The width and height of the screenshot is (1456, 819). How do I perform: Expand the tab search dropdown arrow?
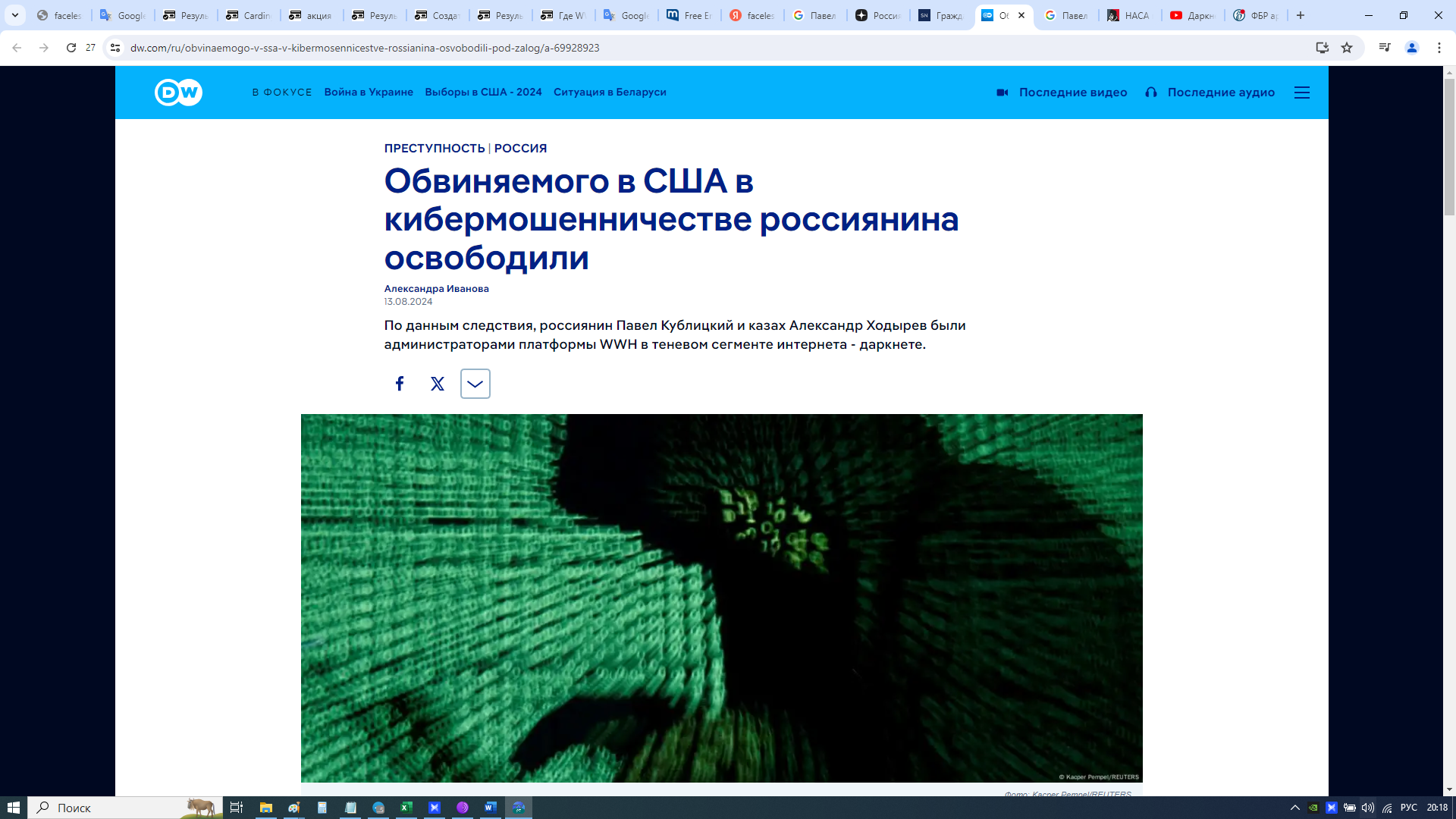[x=14, y=15]
